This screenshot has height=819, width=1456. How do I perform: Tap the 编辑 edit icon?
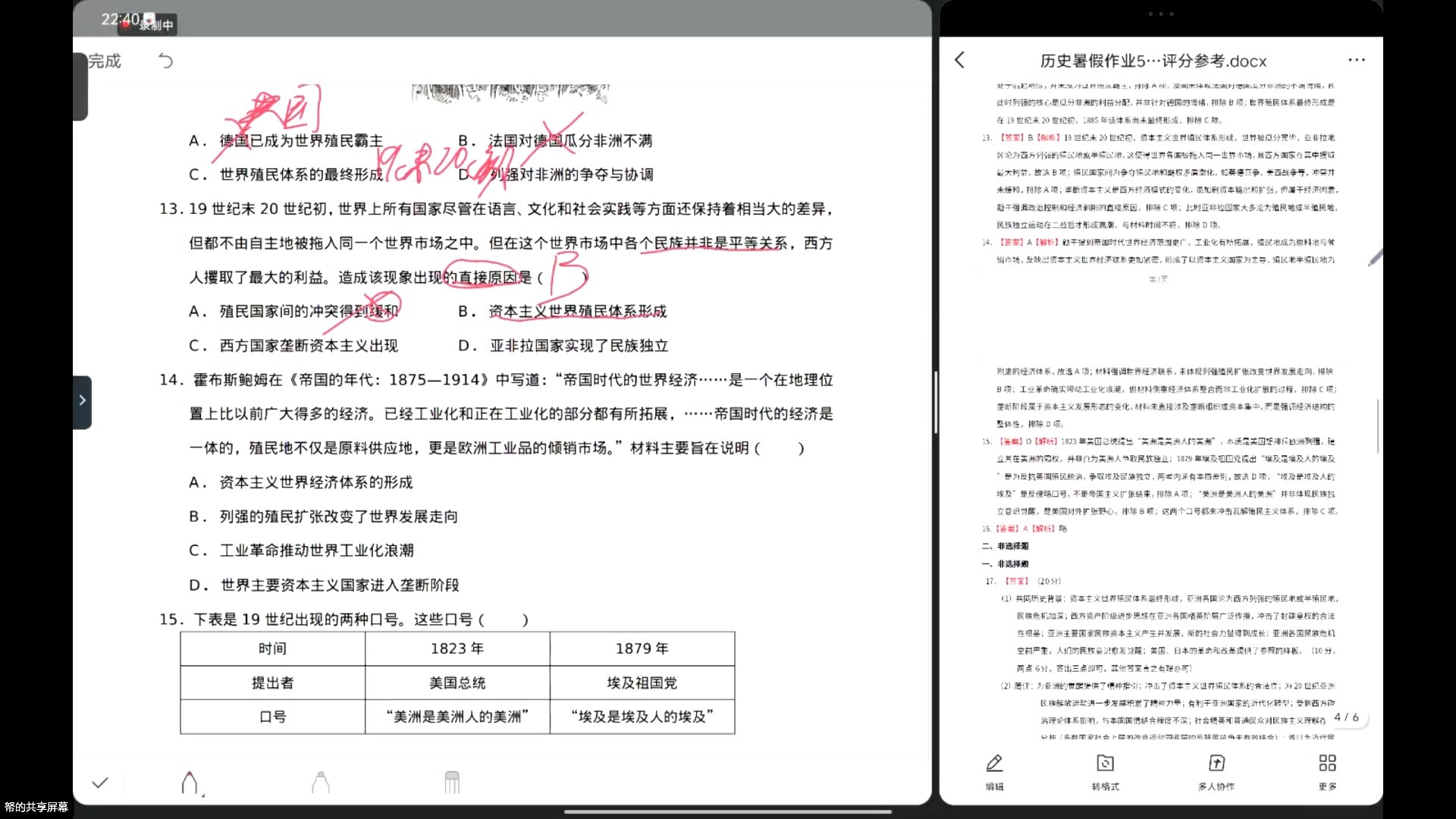tap(994, 773)
